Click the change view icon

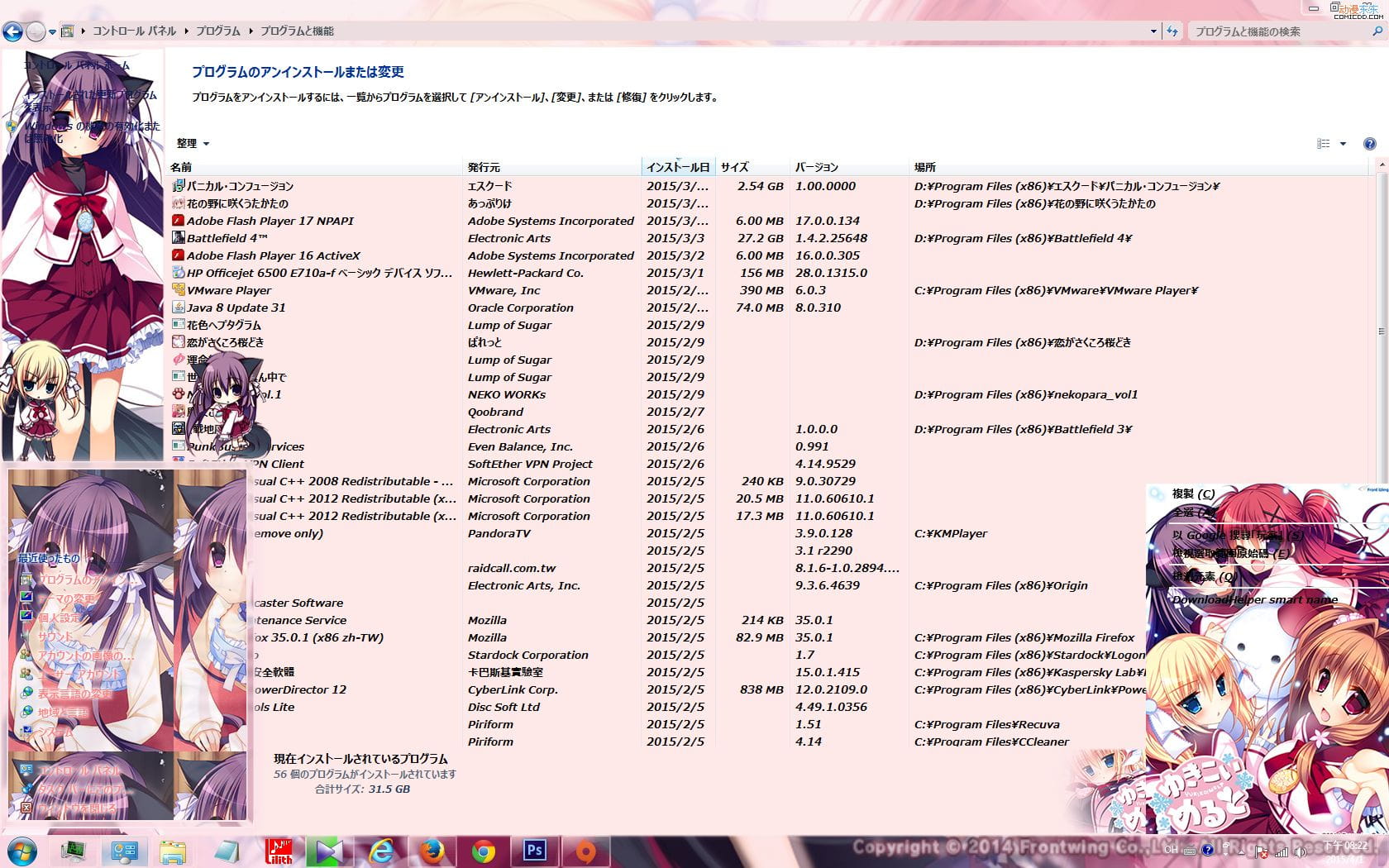(1323, 144)
